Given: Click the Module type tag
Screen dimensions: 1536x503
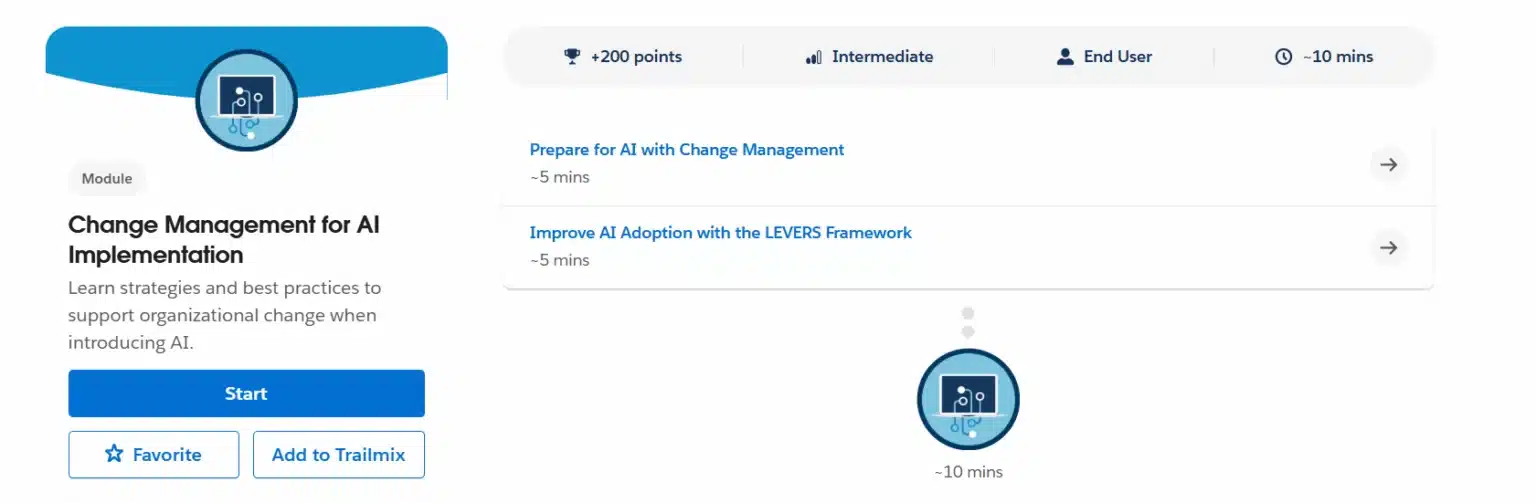Looking at the screenshot, I should coord(107,179).
